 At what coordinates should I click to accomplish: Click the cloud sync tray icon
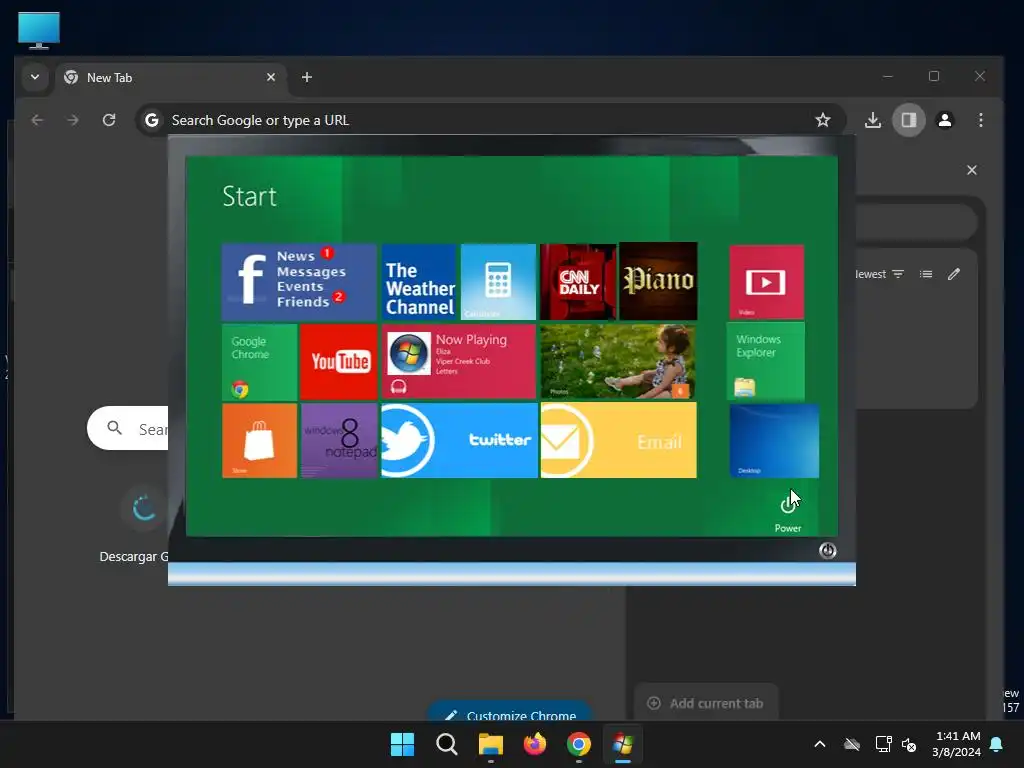(852, 744)
